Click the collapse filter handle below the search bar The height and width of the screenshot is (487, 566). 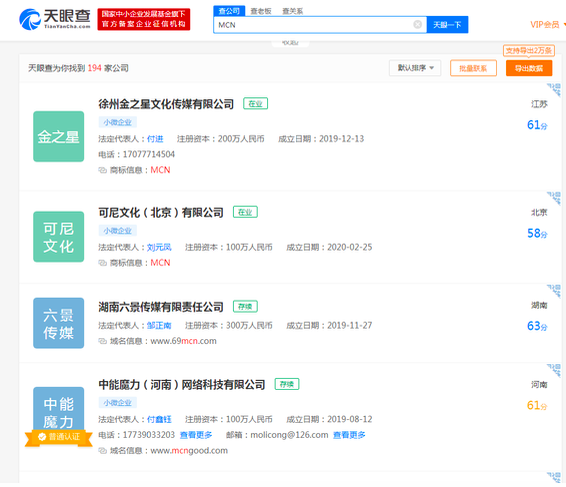290,43
